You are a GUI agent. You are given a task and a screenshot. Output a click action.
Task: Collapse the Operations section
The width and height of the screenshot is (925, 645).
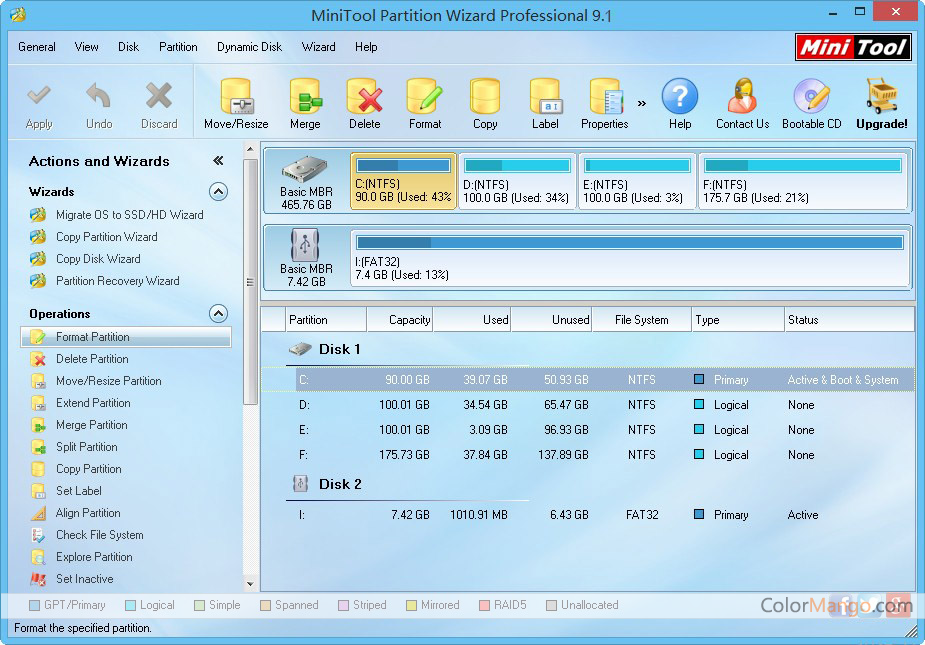218,313
